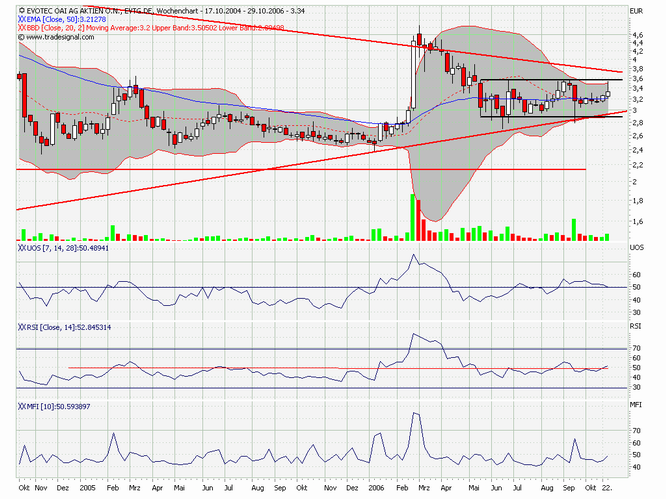Viewport: 666px width, 499px height.
Task: Click the MFI indicator marker icon
Action: pyautogui.click(x=22, y=407)
